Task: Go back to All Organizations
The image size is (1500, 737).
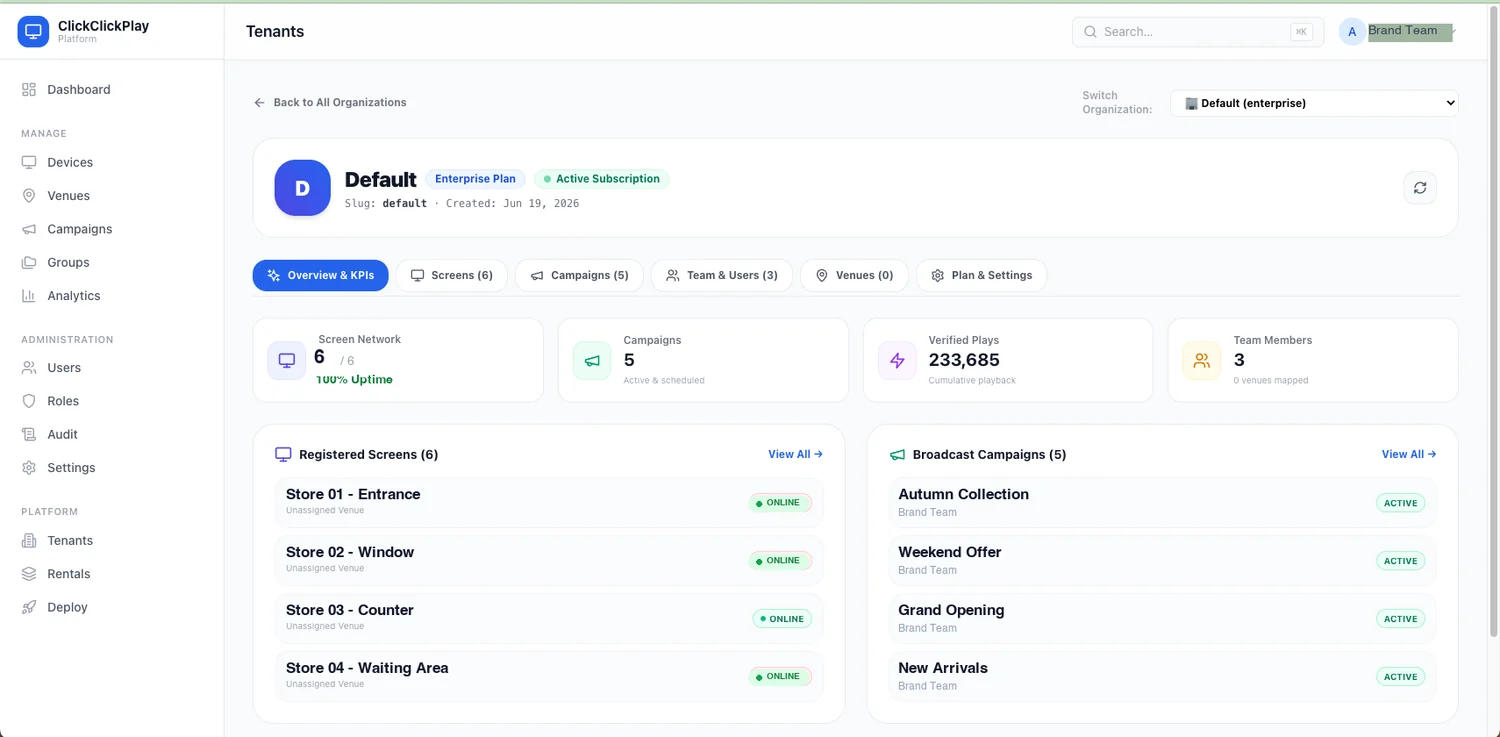Action: [x=330, y=102]
